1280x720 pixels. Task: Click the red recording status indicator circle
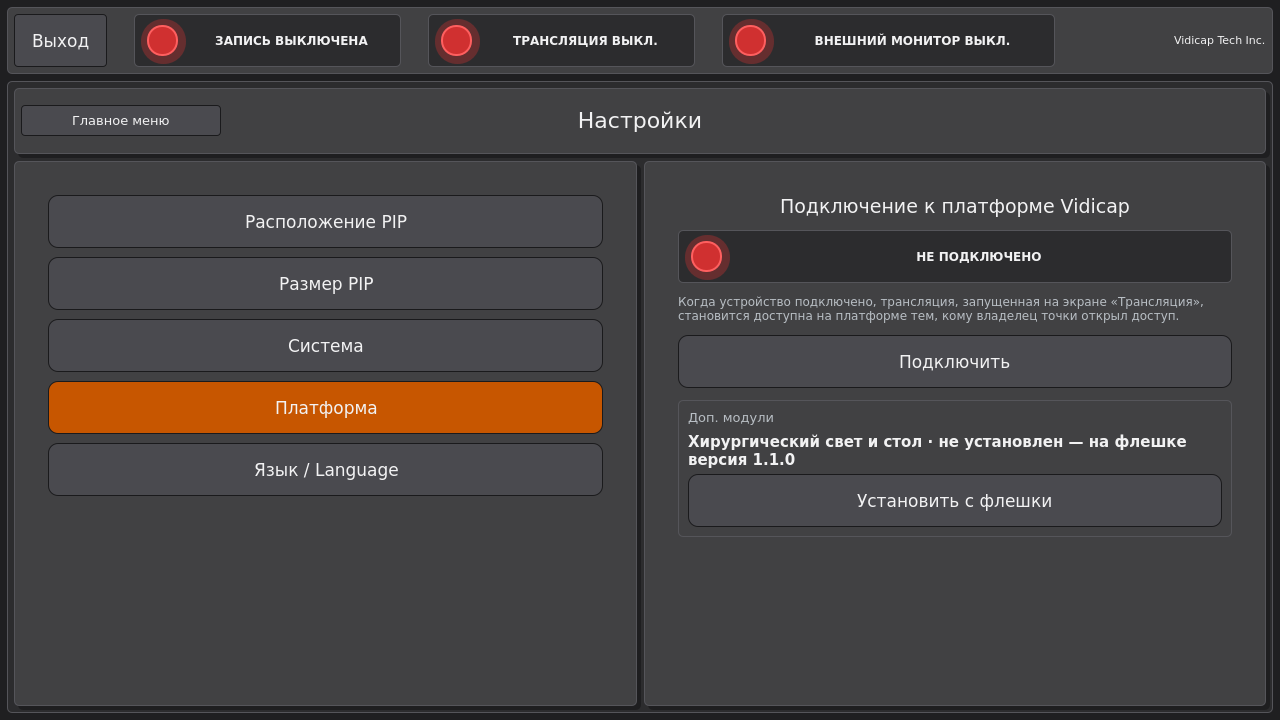coord(163,41)
